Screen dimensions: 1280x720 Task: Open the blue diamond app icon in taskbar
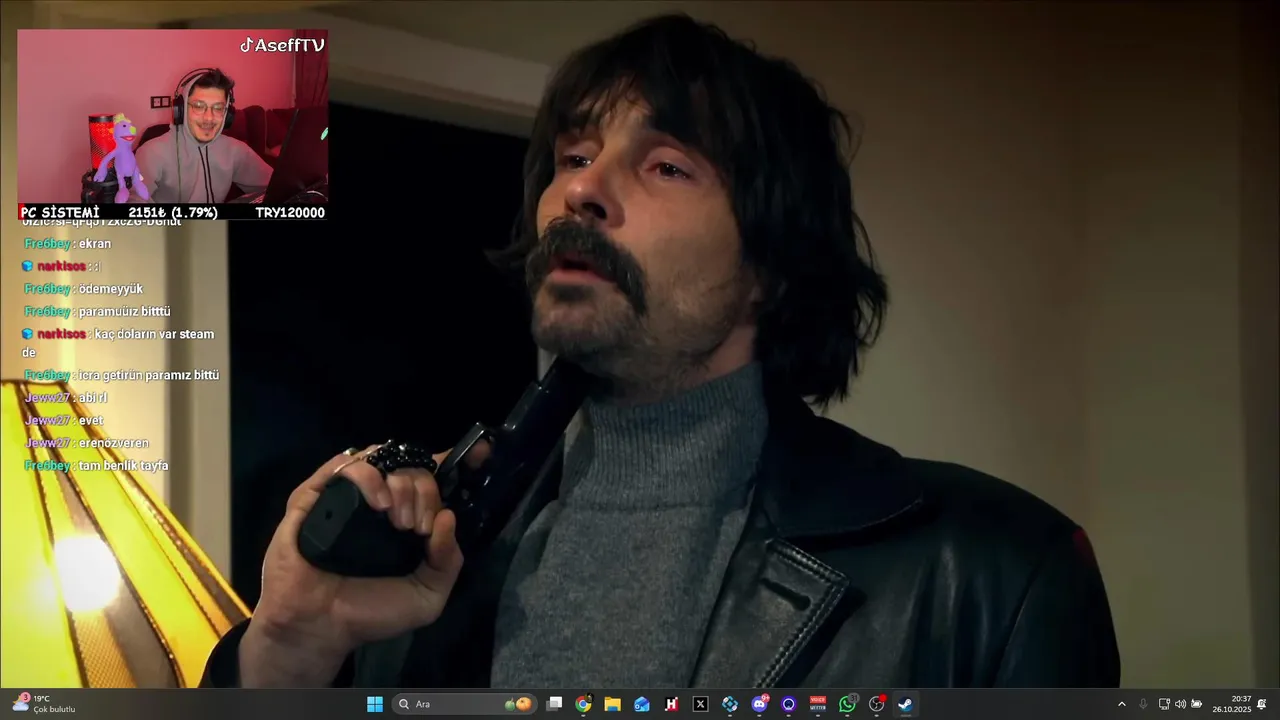point(730,704)
